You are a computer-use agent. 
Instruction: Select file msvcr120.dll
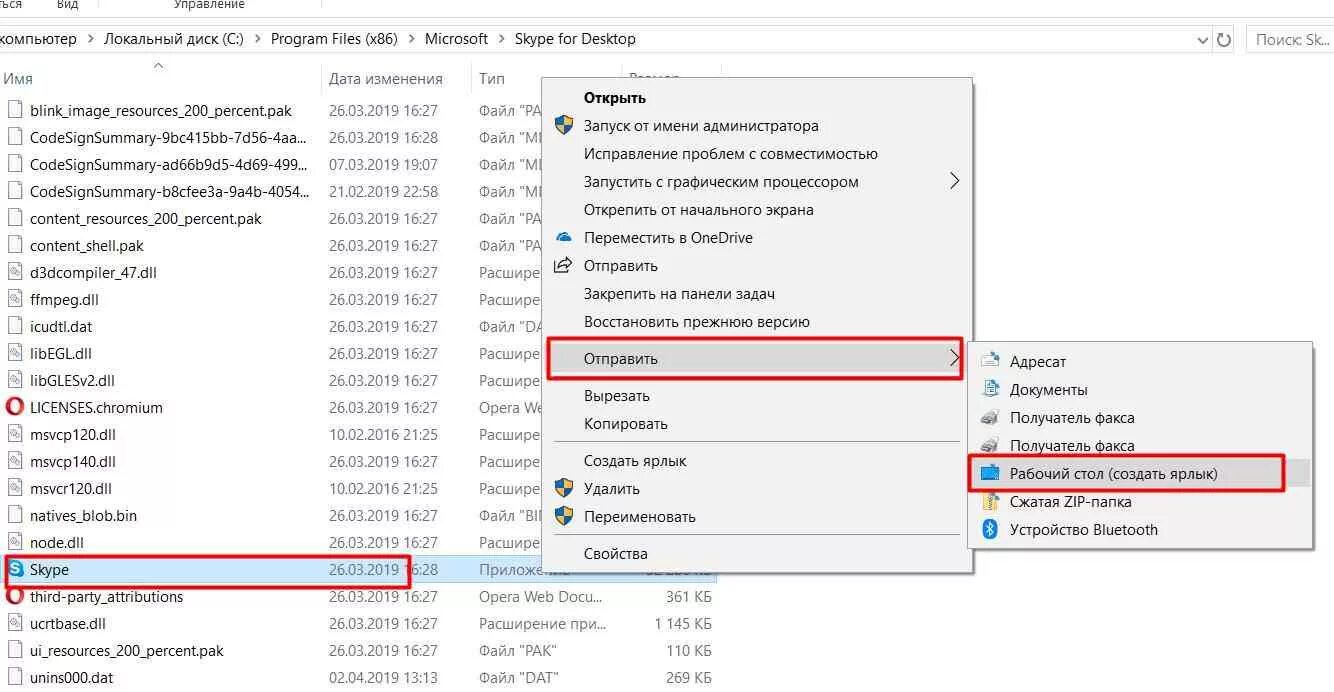[71, 489]
